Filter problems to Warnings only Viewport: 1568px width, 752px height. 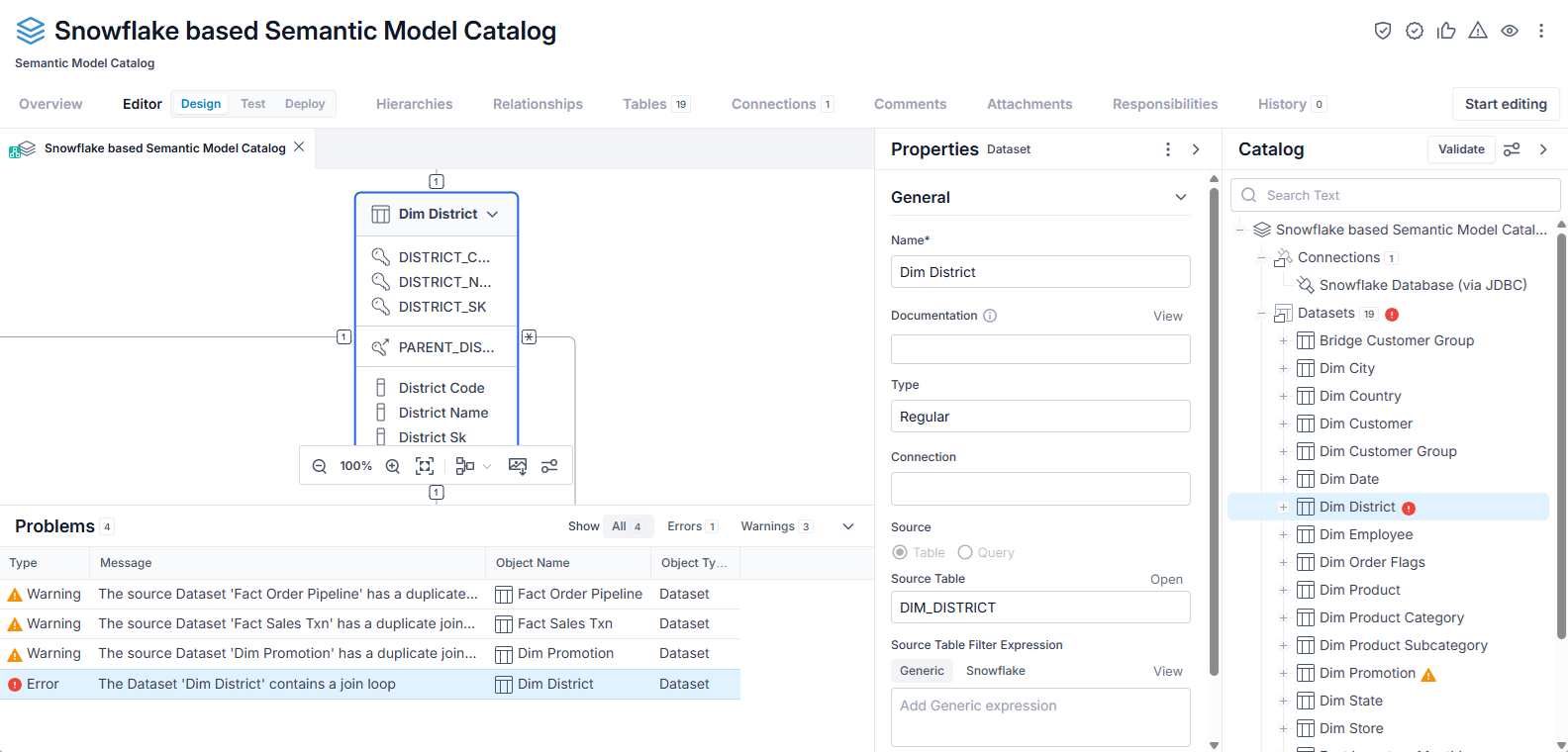(x=777, y=526)
